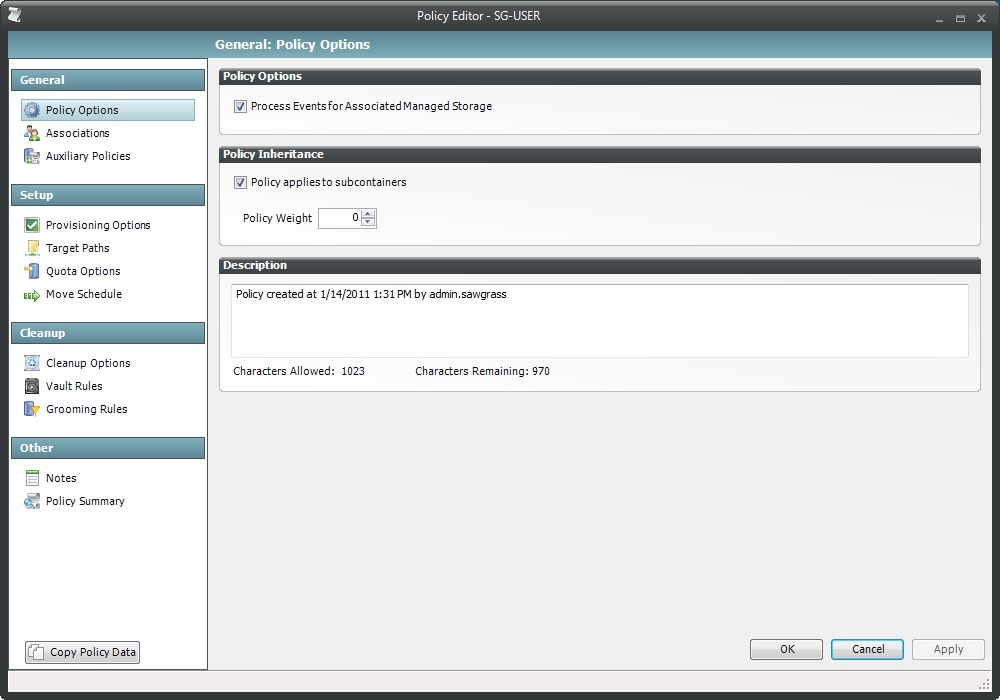
Task: Maximize the Policy Editor window
Action: point(960,18)
